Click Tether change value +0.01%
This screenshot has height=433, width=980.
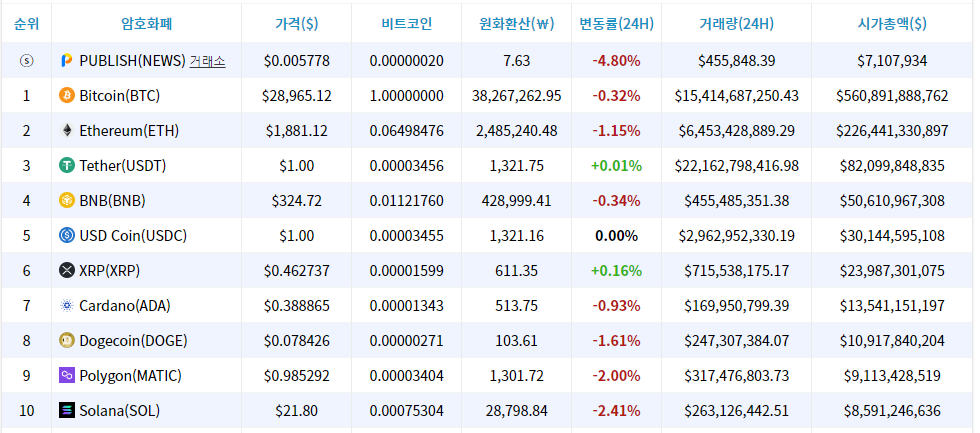click(x=616, y=166)
